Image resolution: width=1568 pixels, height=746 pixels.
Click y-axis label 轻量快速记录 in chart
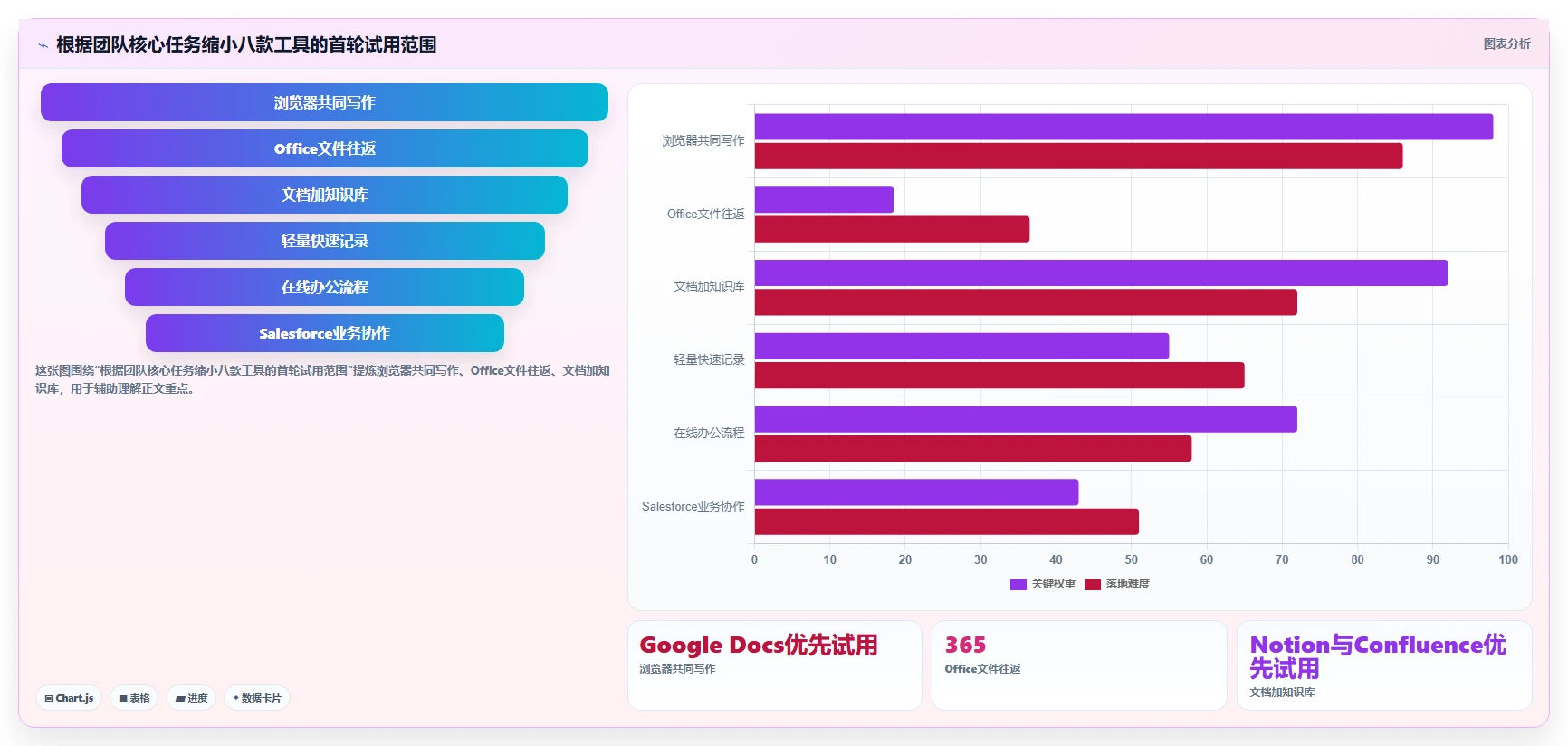click(x=709, y=359)
